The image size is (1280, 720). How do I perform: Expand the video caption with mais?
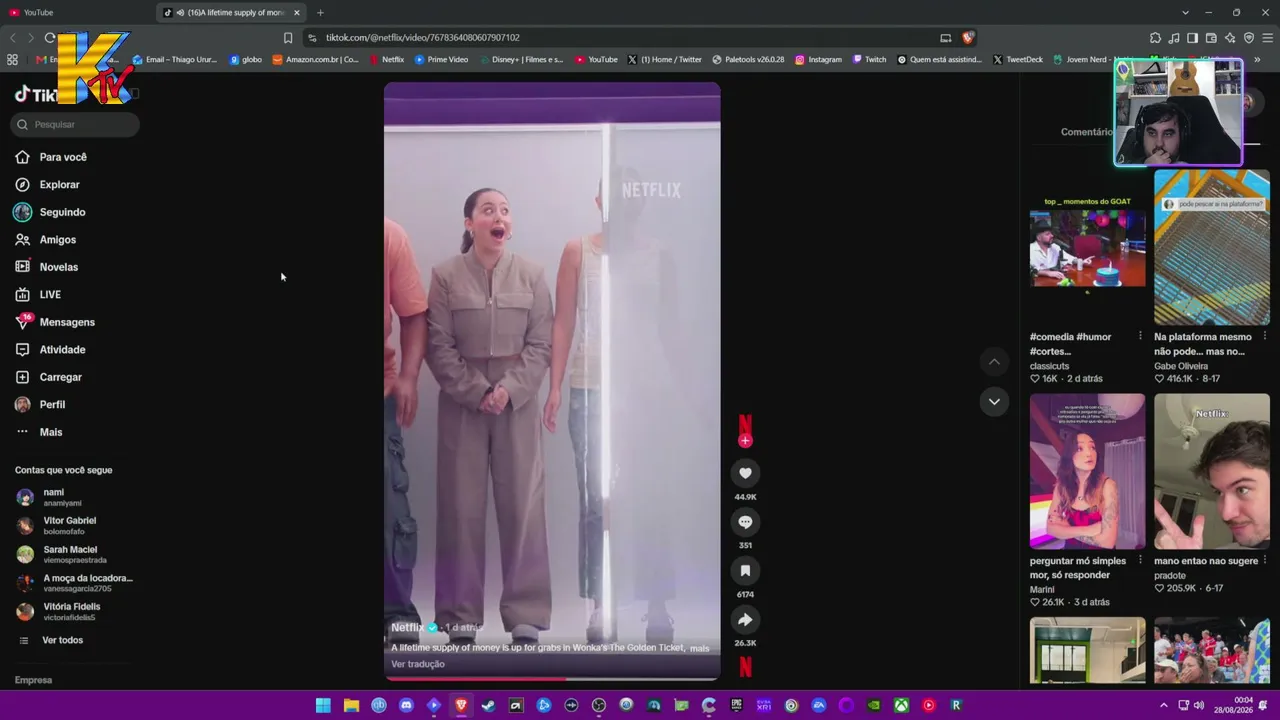(x=699, y=648)
